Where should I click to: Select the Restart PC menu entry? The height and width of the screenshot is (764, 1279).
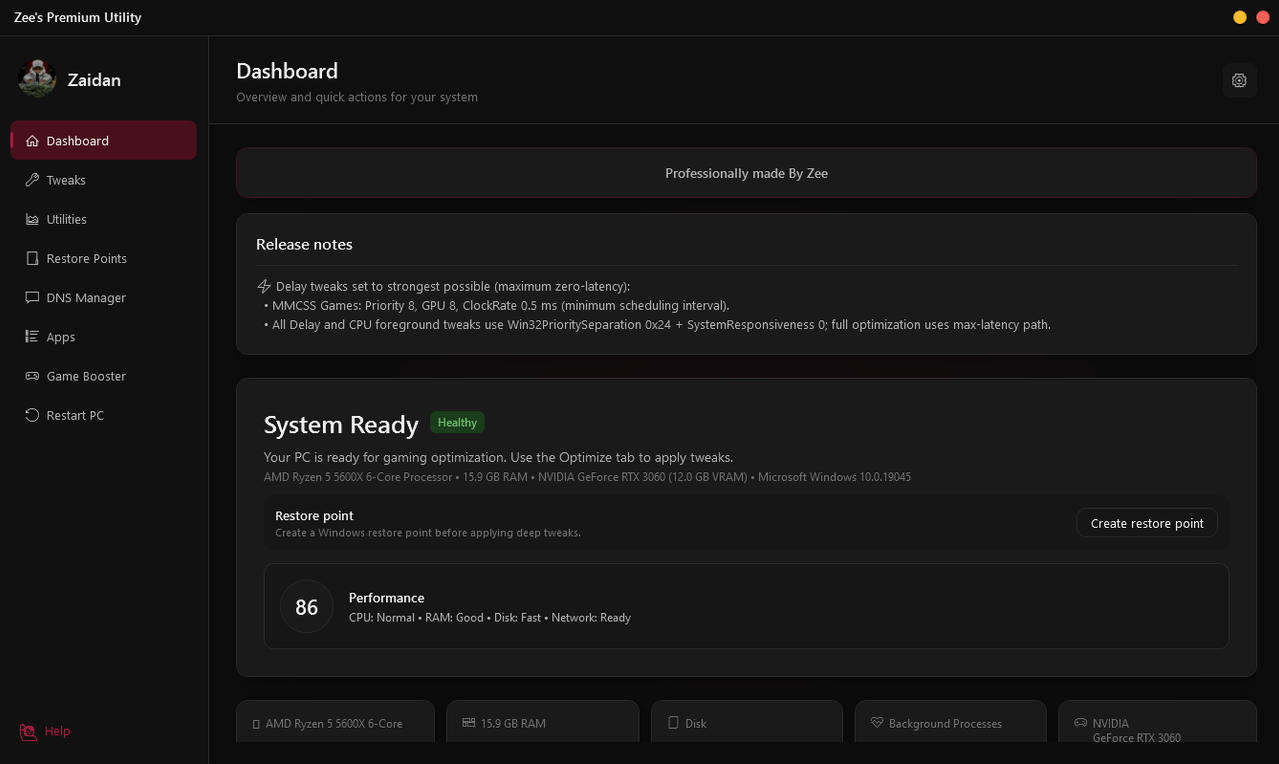tap(104, 415)
